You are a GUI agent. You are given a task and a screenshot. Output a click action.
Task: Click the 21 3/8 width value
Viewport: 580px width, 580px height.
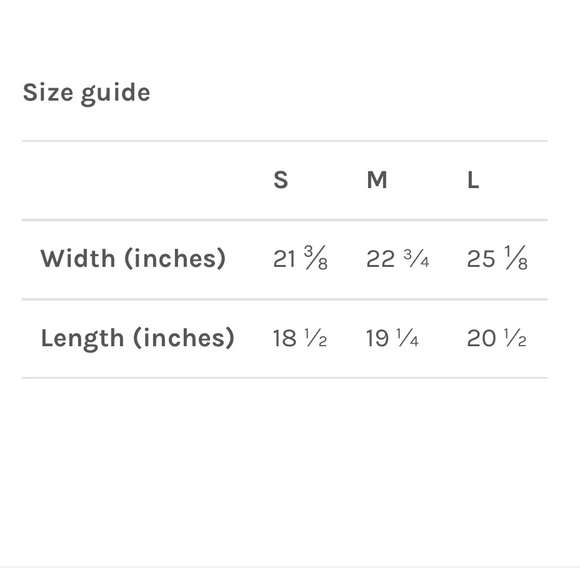coord(300,258)
